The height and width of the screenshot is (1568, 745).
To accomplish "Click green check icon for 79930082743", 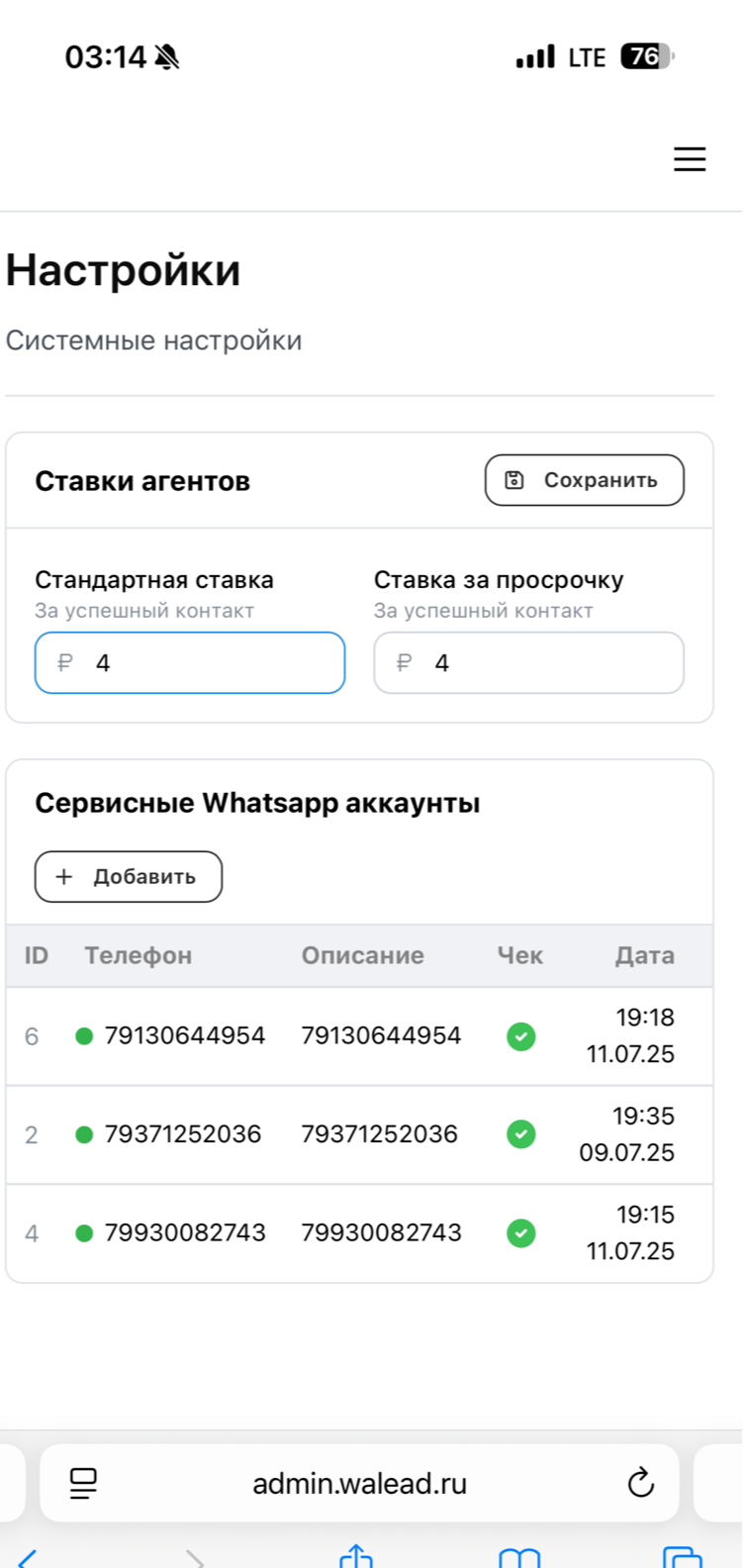I will point(521,1233).
